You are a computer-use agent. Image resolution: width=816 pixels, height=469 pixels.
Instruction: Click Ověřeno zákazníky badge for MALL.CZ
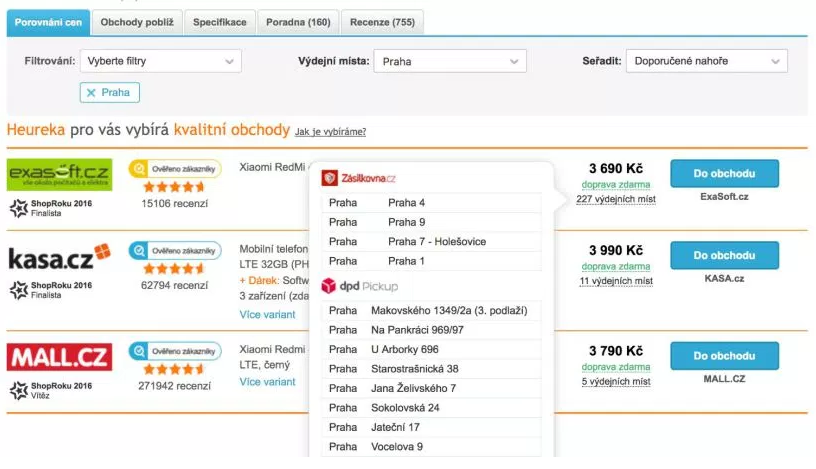175,351
